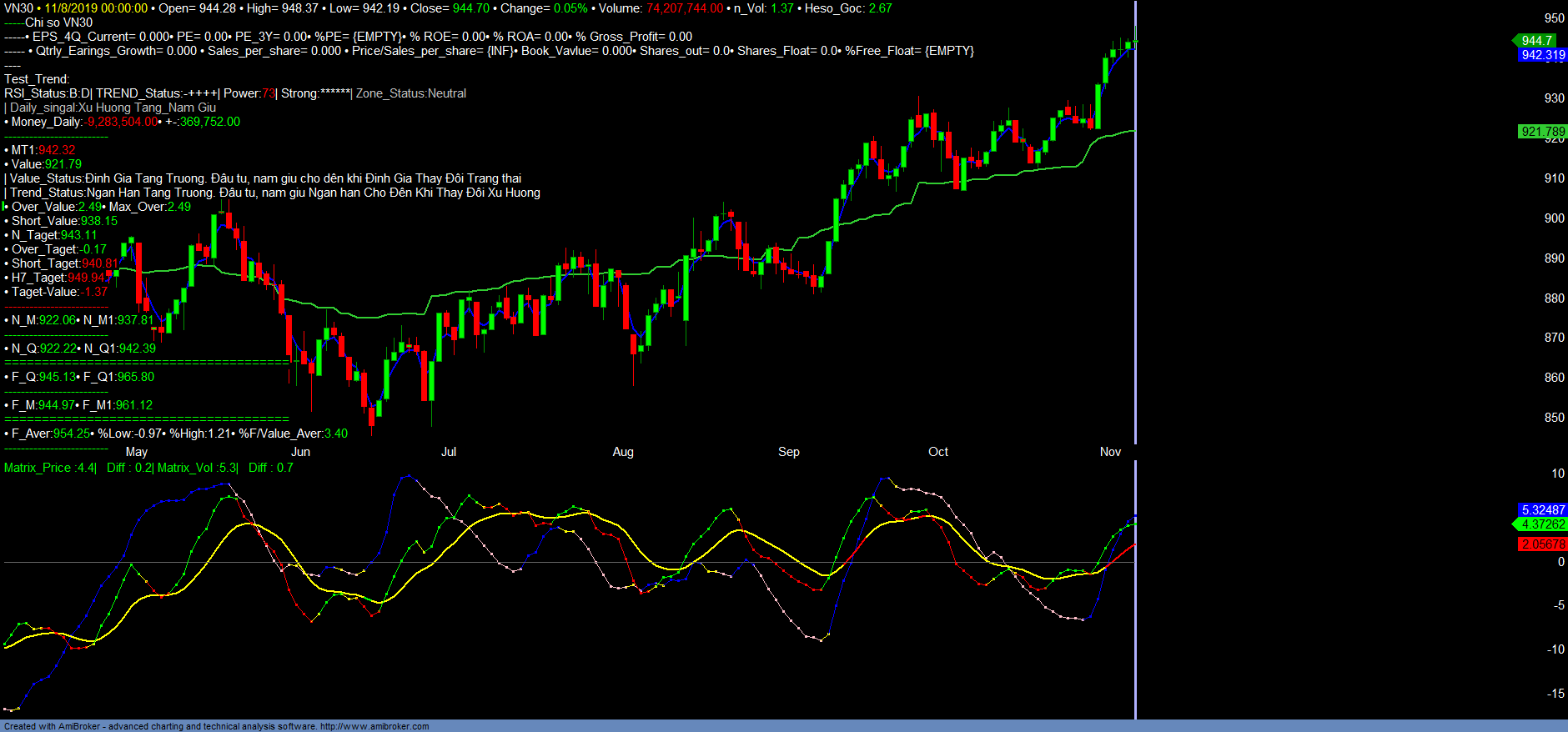Click the green 944.7 price label
The width and height of the screenshot is (1568, 732).
pyautogui.click(x=1536, y=40)
